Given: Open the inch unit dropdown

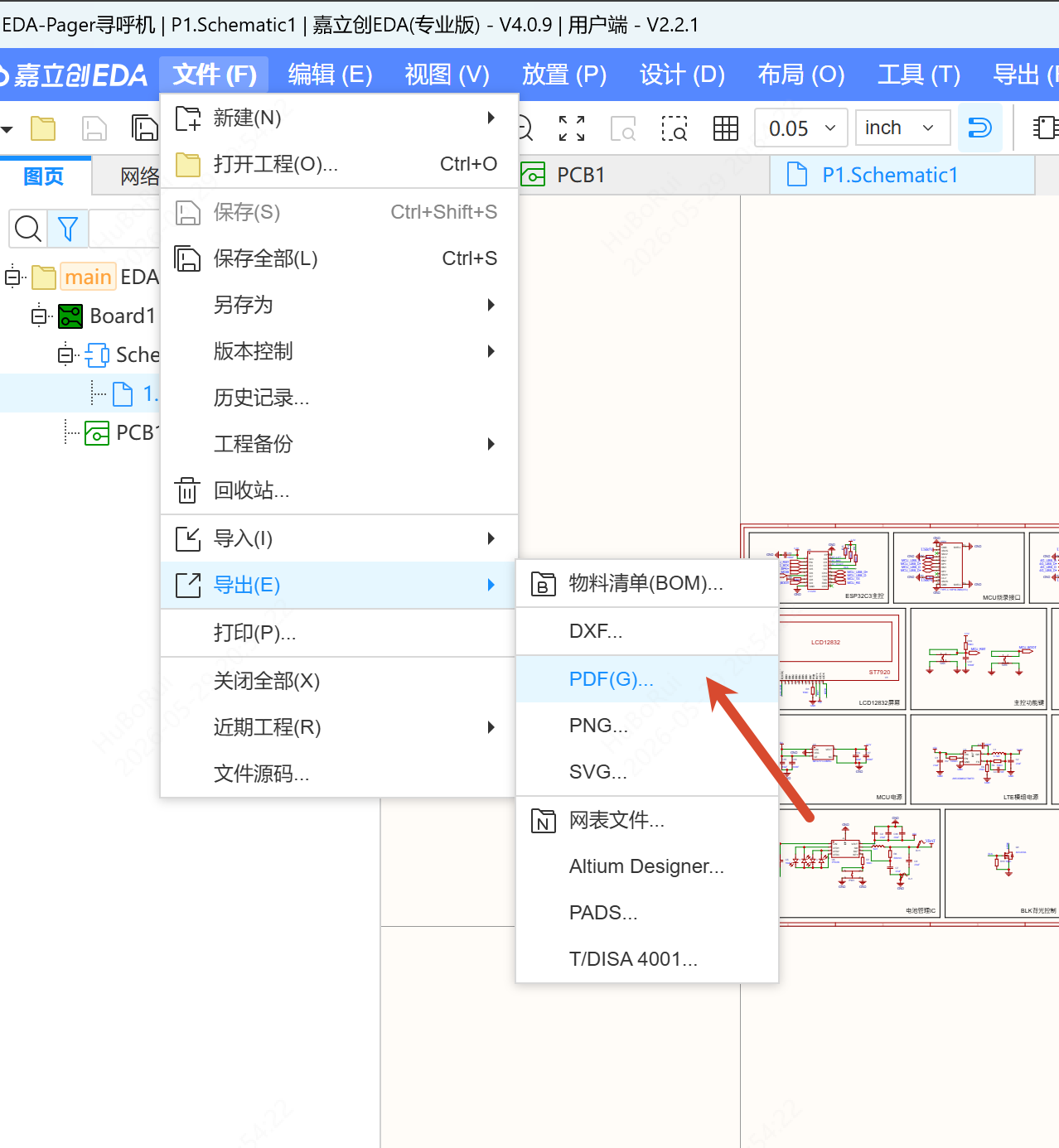Looking at the screenshot, I should click(902, 128).
